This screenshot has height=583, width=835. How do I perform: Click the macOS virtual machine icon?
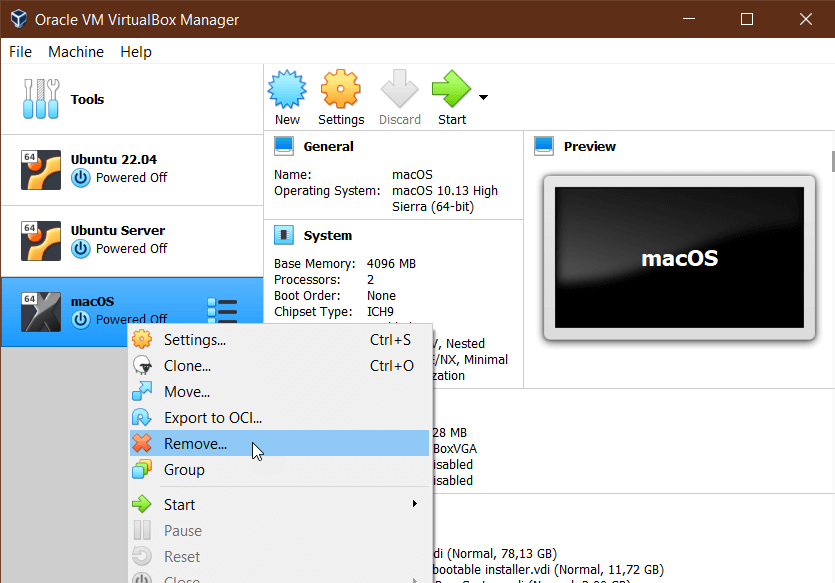click(x=41, y=312)
